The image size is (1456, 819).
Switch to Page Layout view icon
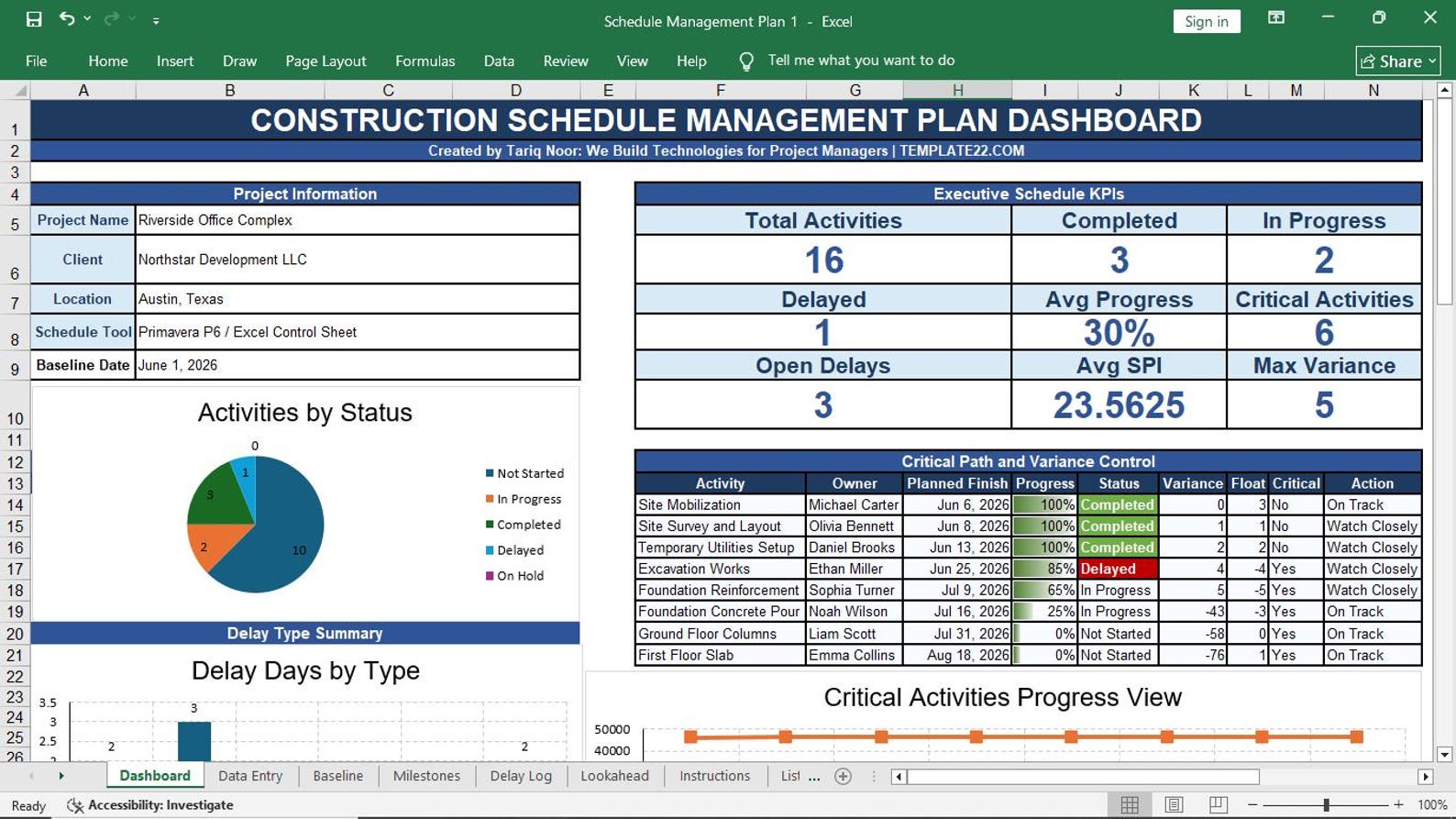(1174, 805)
